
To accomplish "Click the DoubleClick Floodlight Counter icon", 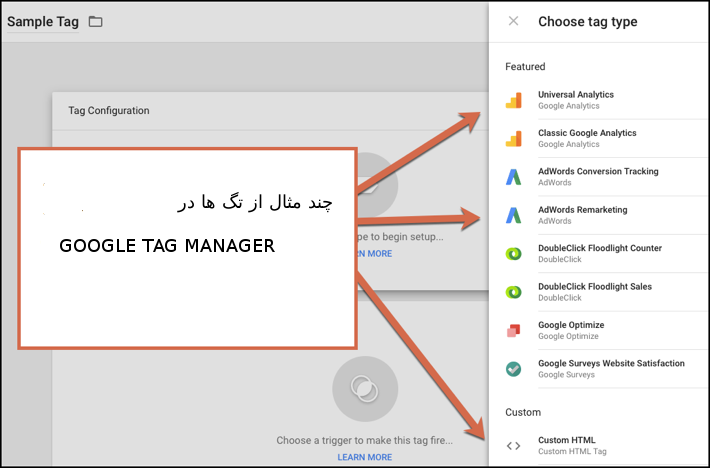I will tap(513, 253).
